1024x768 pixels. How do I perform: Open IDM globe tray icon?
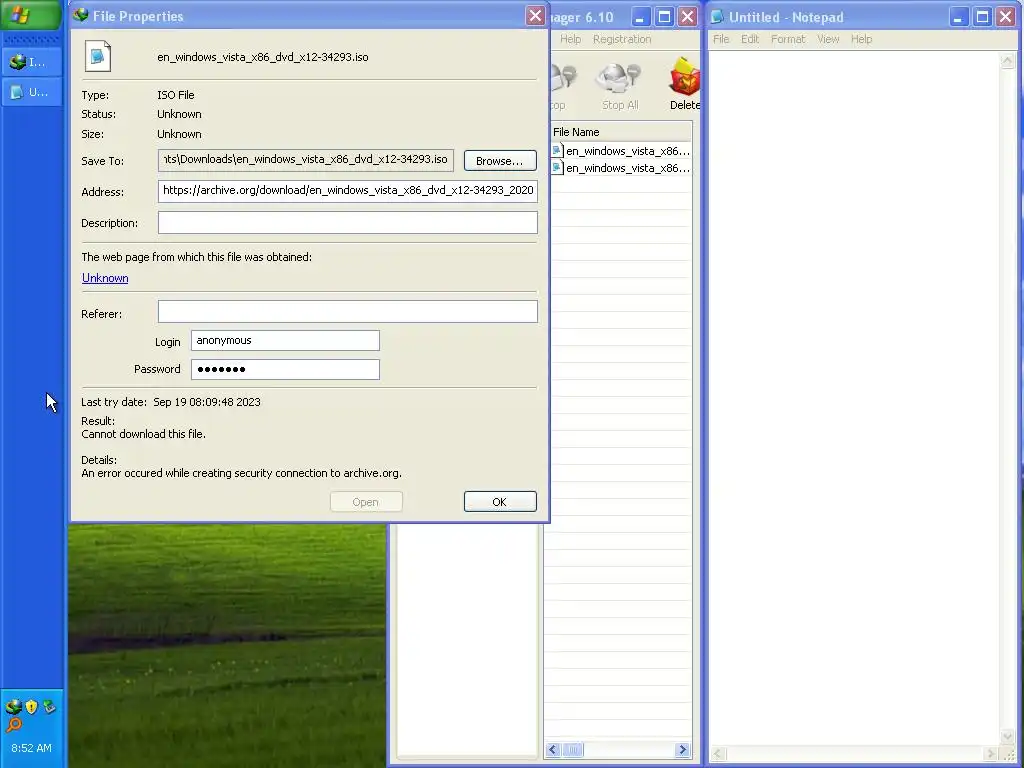point(14,707)
